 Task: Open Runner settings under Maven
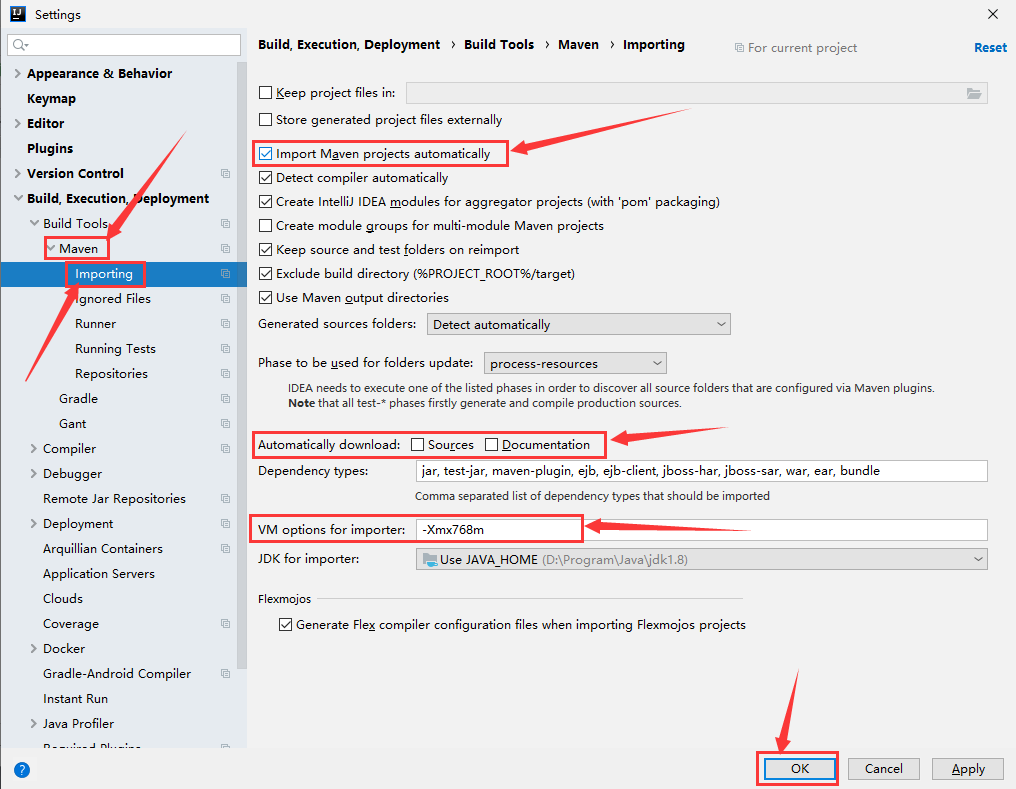pyautogui.click(x=95, y=323)
